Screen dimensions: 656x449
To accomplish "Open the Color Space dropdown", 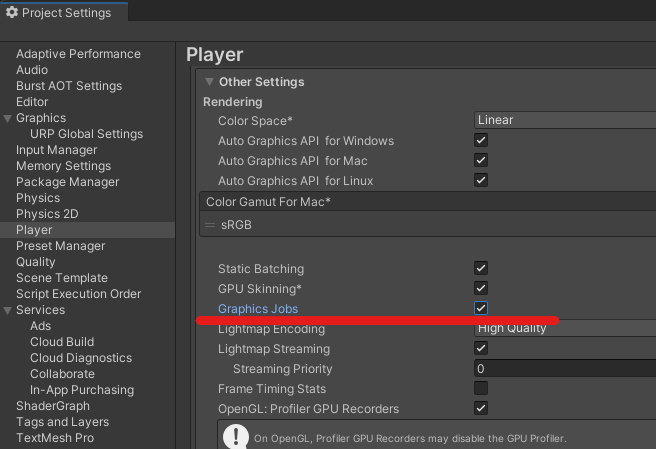I will [x=565, y=120].
